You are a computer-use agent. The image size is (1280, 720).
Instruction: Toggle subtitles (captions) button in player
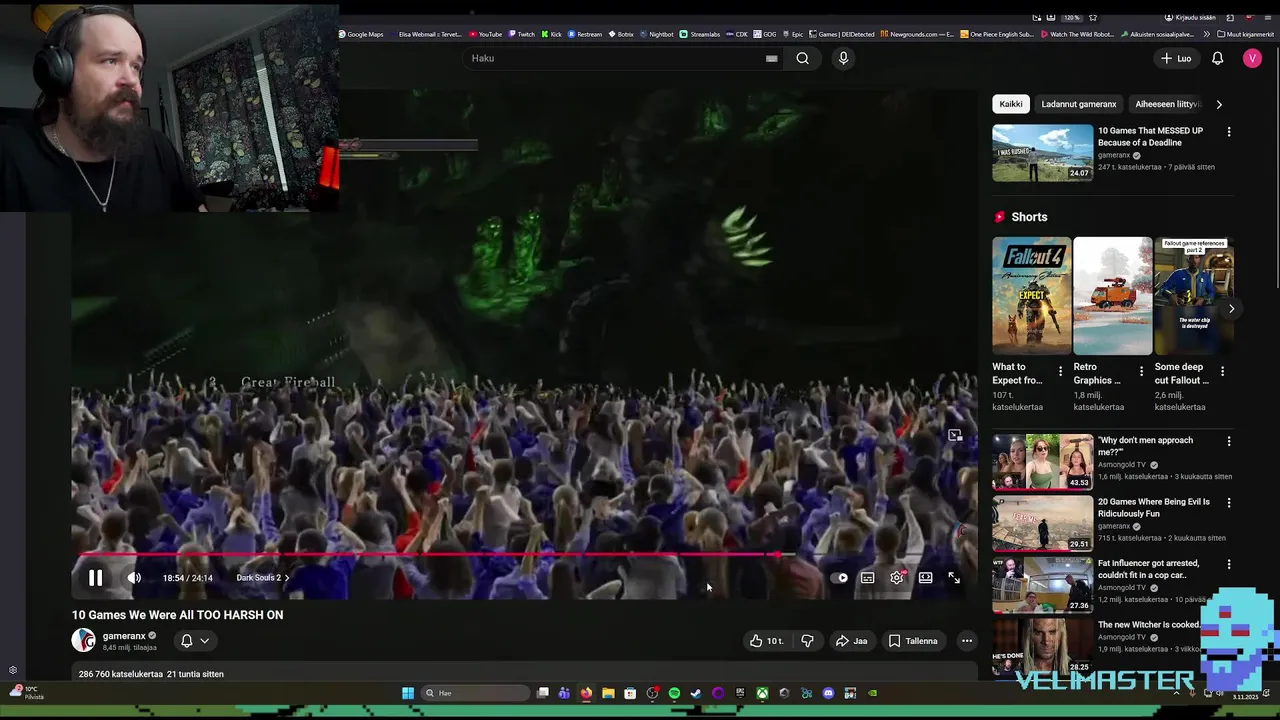(x=868, y=578)
